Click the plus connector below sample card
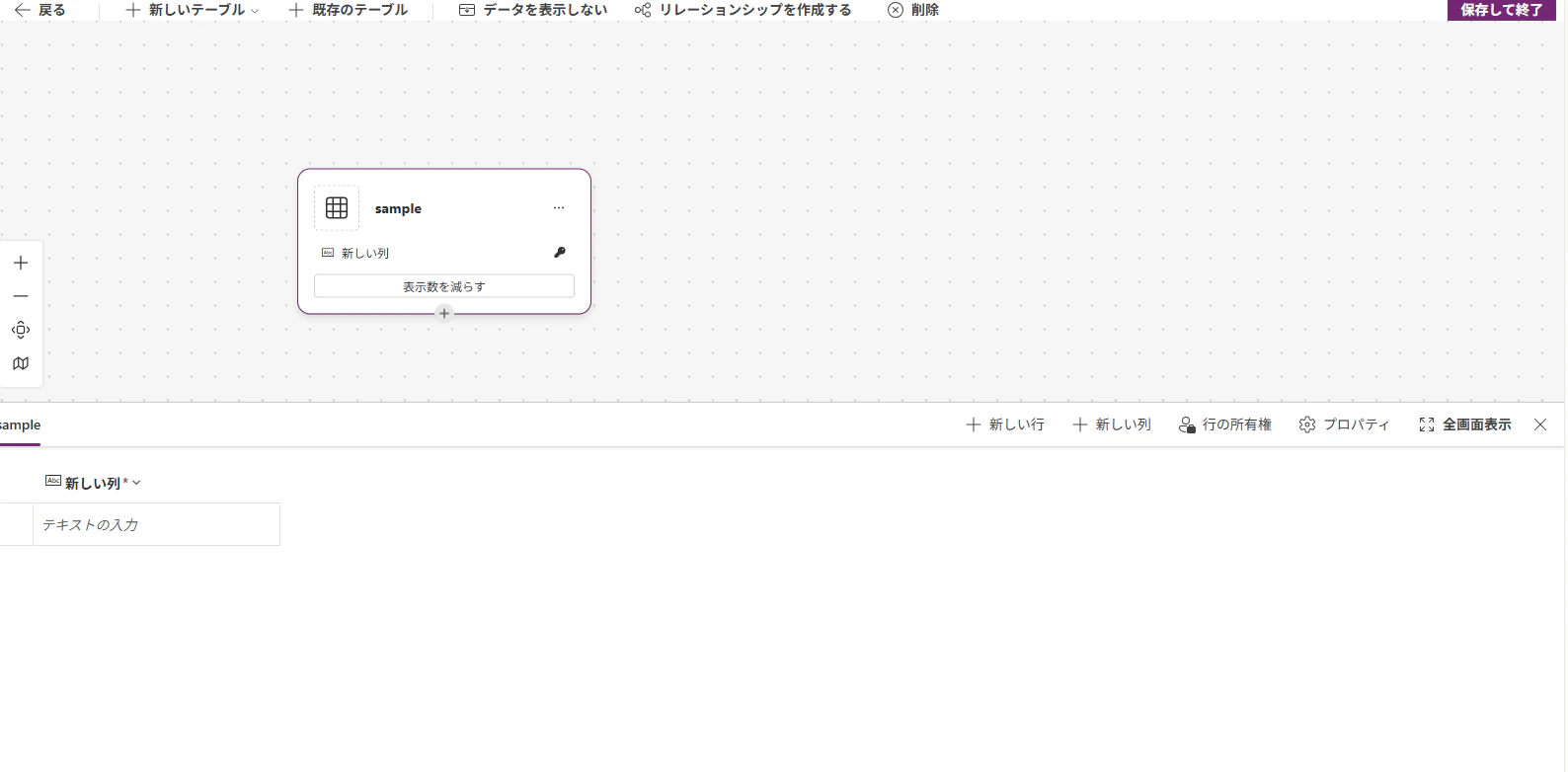This screenshot has height=772, width=1568. pos(444,313)
